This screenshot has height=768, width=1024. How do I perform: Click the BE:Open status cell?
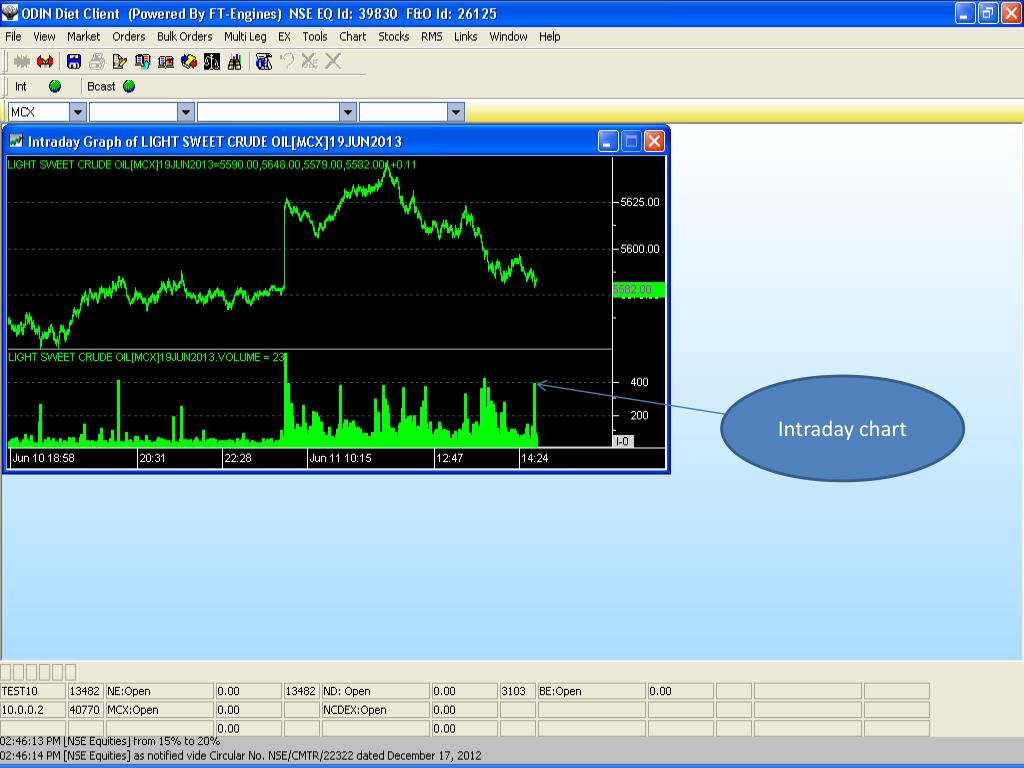click(x=592, y=691)
